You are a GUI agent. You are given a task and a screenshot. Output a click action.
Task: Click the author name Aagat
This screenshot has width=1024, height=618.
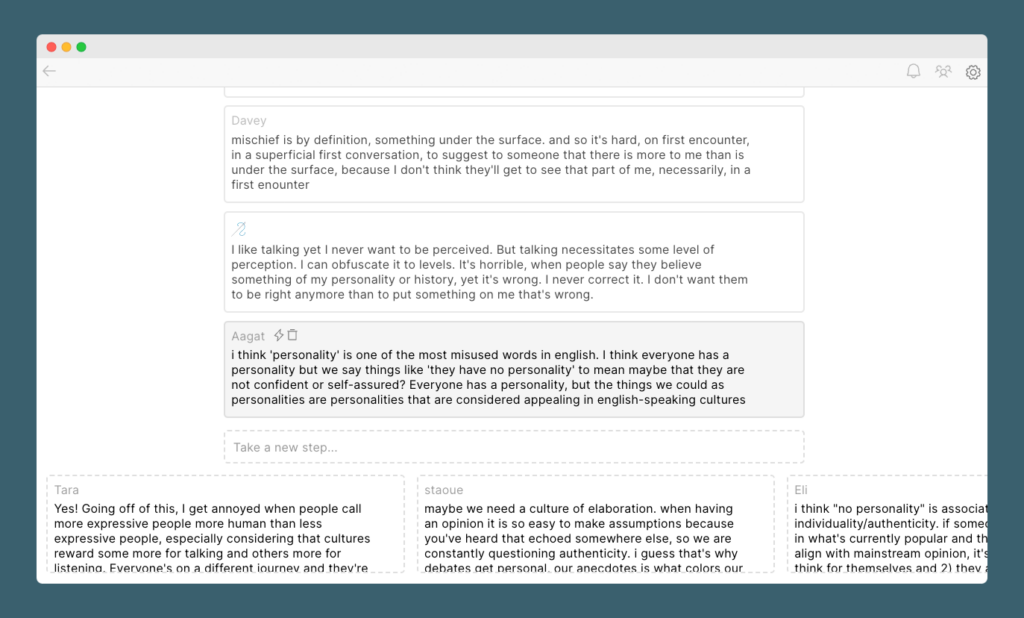click(x=248, y=336)
